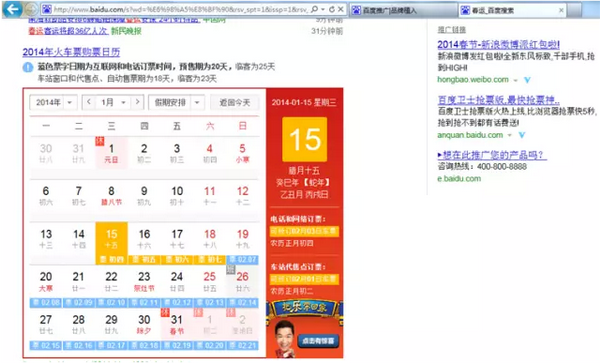This screenshot has width=600, height=364.
Task: Click the stop X icon in address bar
Action: pyautogui.click(x=341, y=9)
